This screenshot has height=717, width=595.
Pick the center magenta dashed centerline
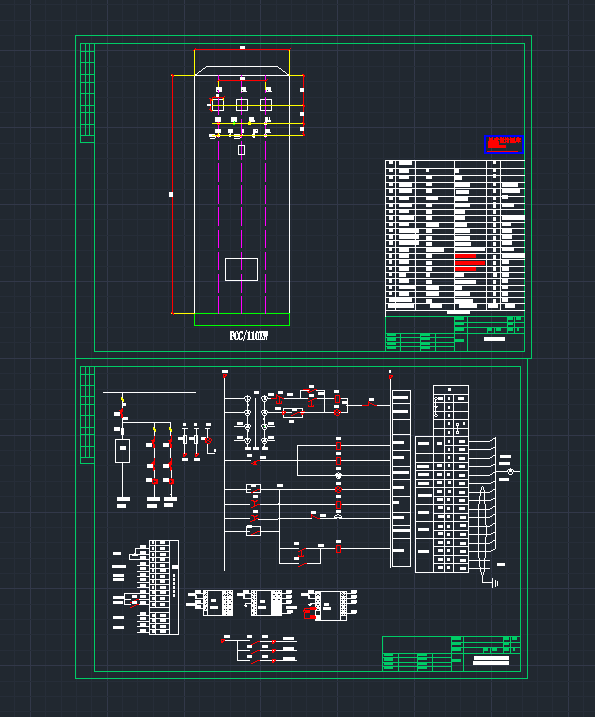point(241,197)
